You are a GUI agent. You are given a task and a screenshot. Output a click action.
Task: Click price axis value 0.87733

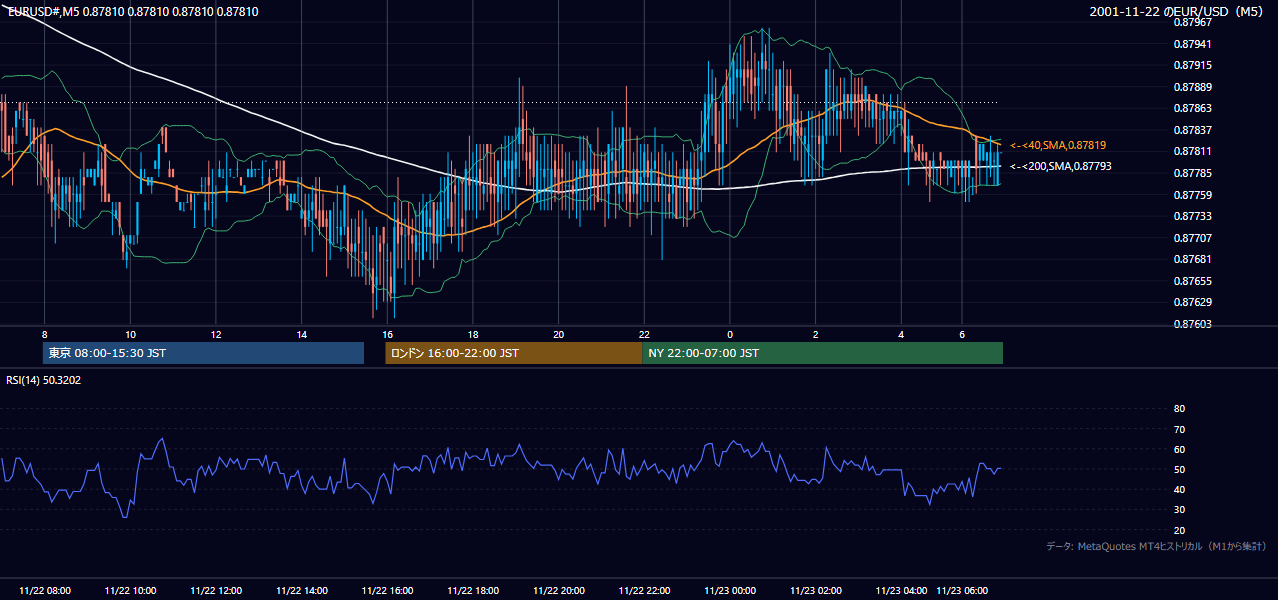click(1191, 216)
